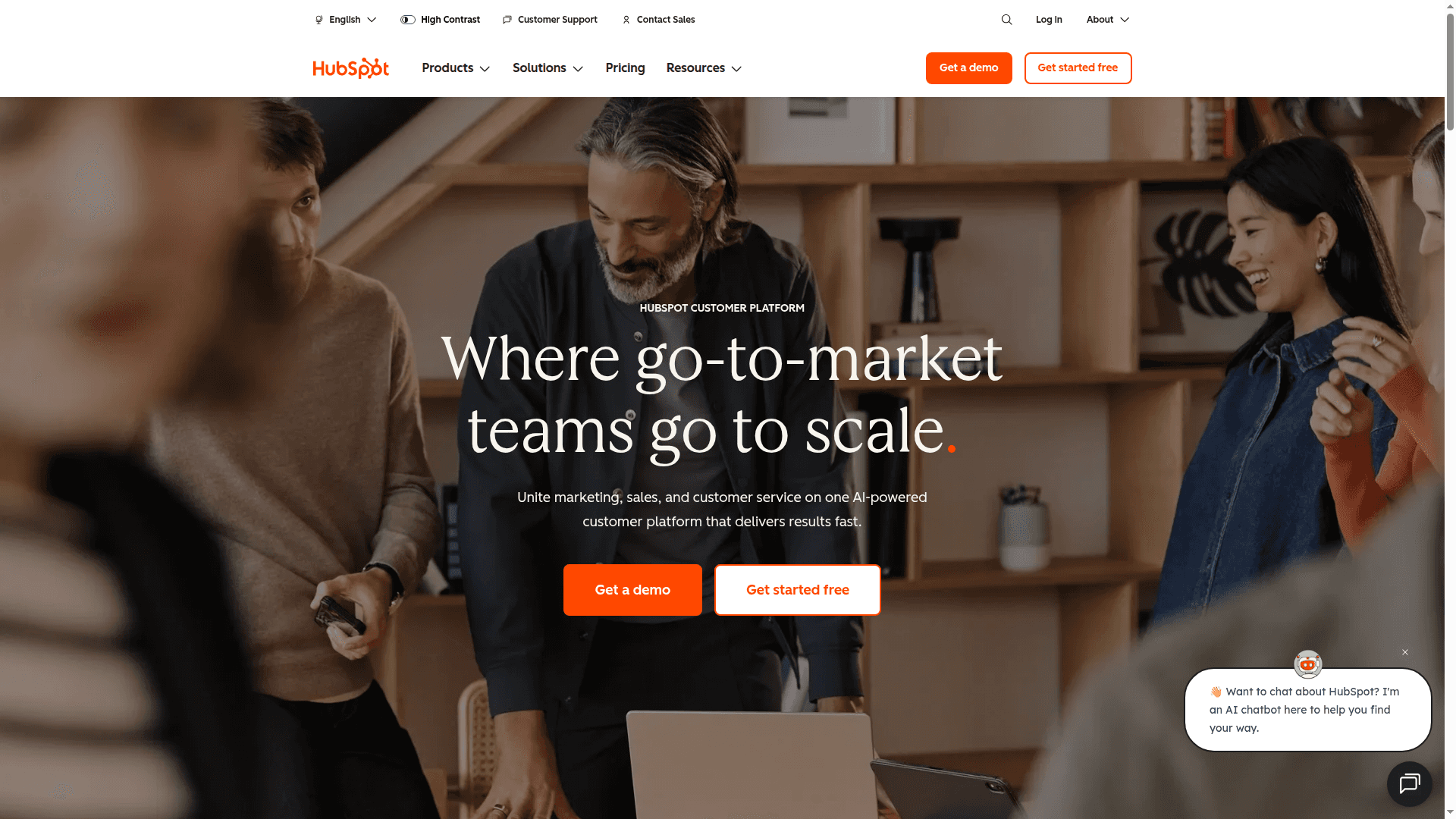Dismiss the chatbot greeting popup

pos(1405,652)
